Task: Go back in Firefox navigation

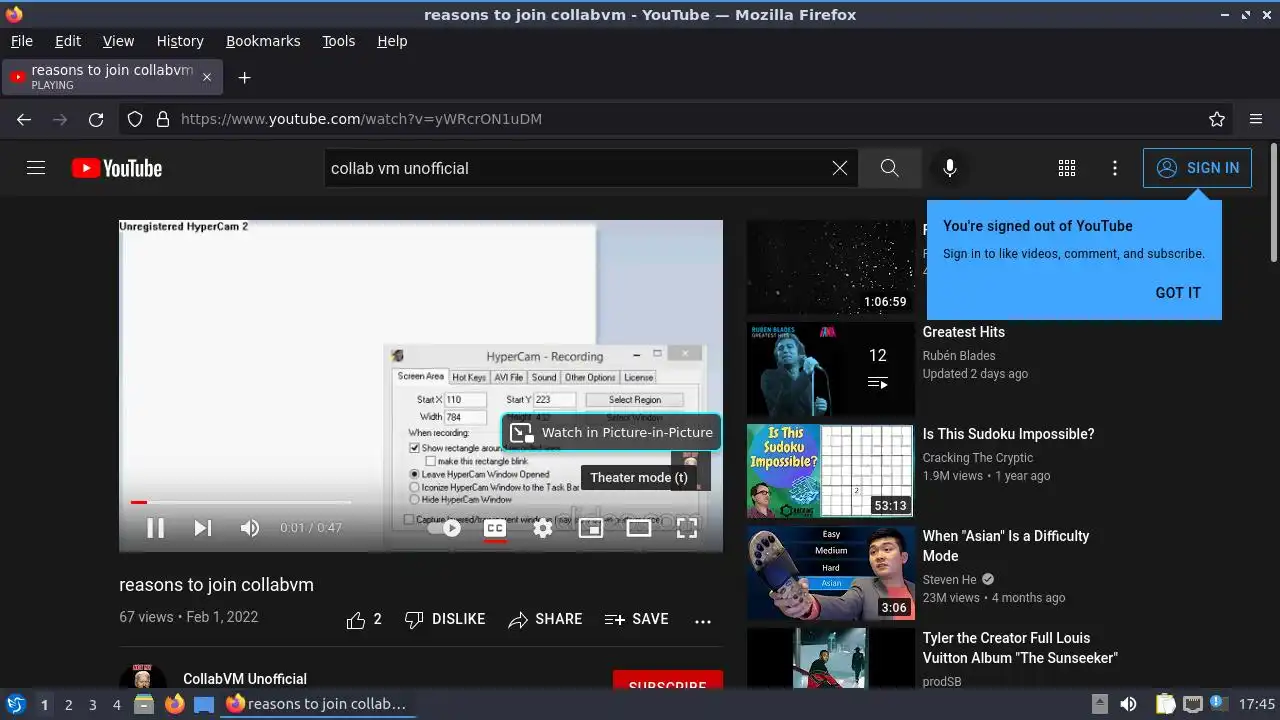Action: point(24,119)
